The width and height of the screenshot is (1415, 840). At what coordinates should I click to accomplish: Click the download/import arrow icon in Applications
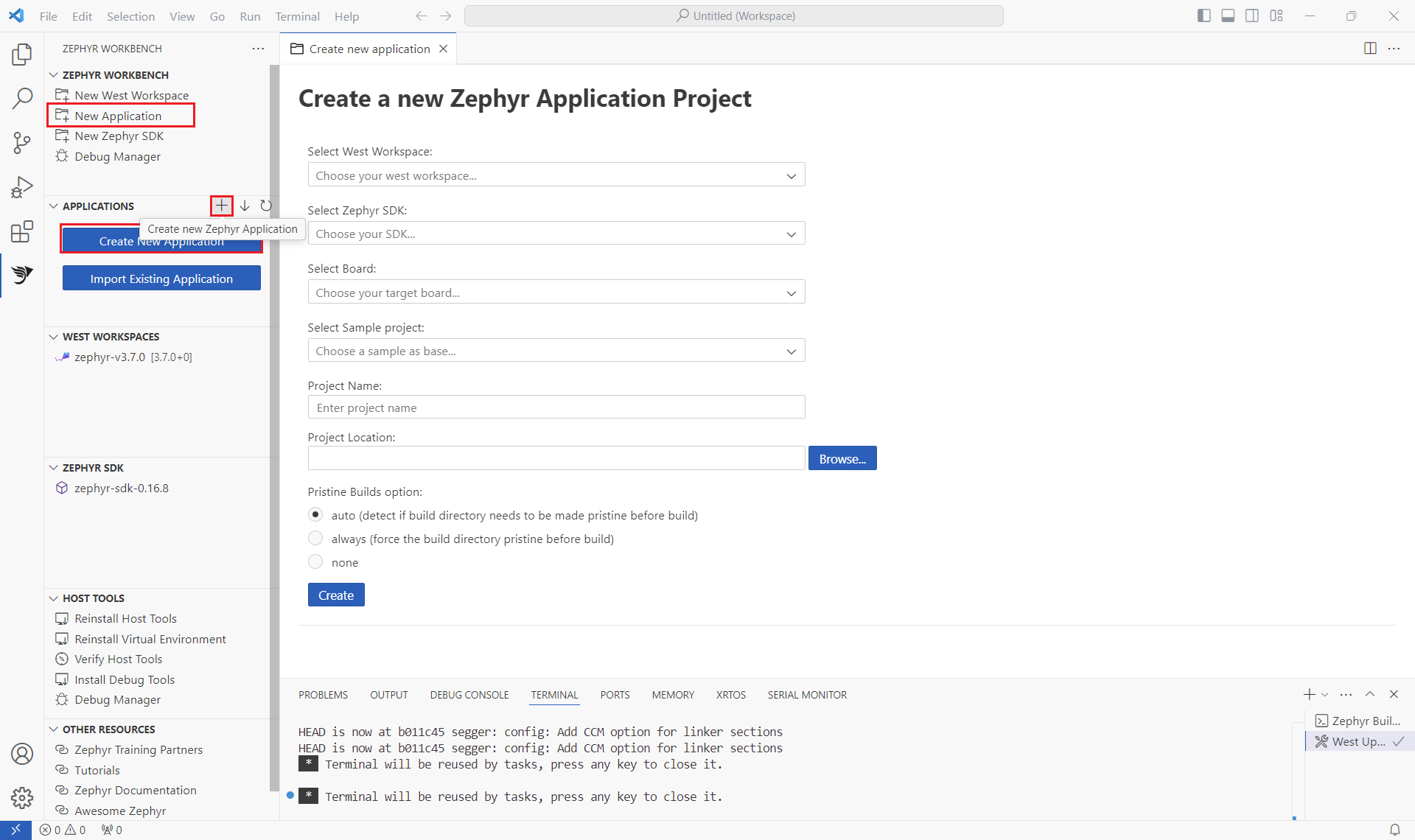pos(243,206)
